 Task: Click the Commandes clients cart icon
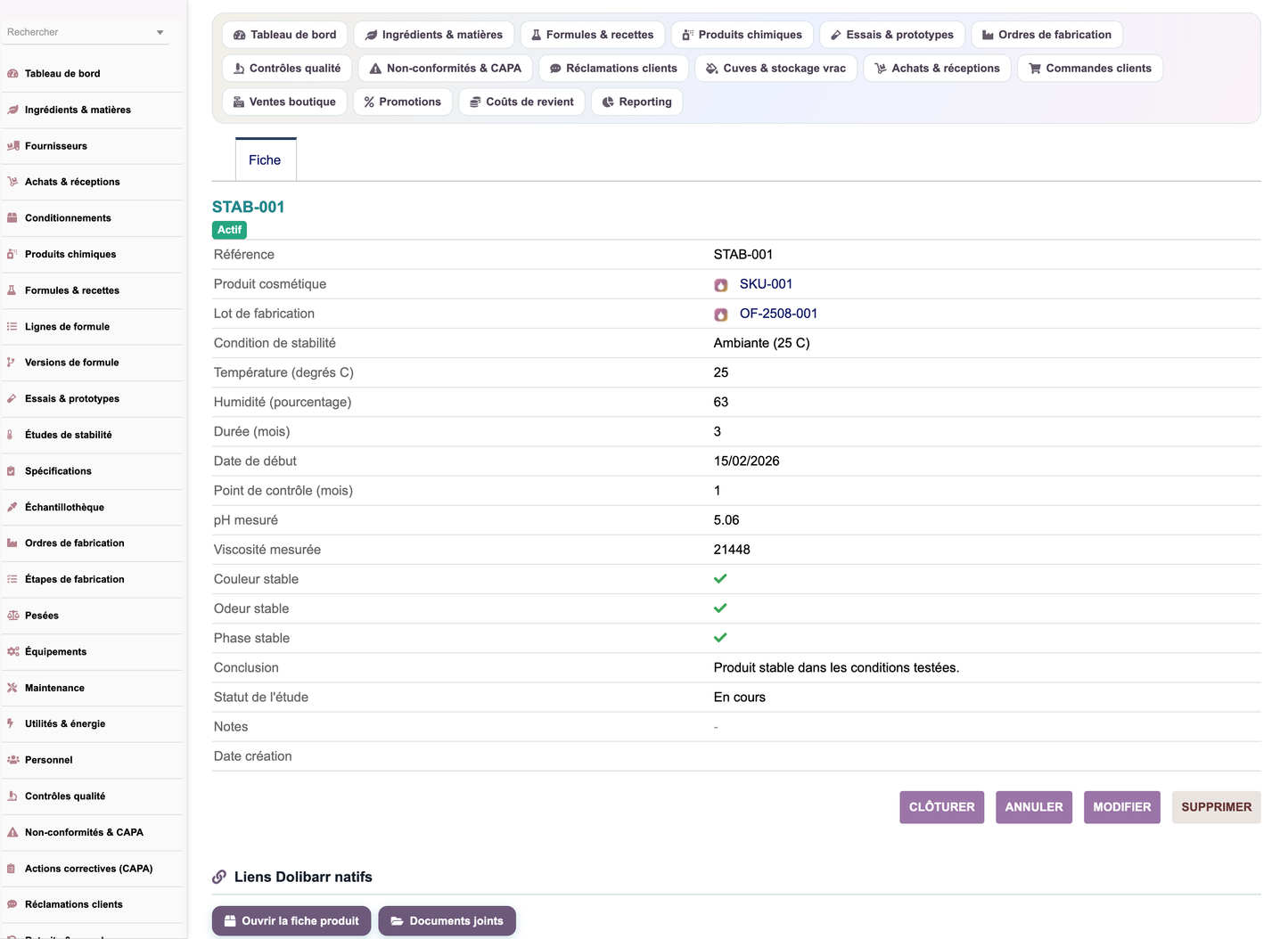point(1035,69)
